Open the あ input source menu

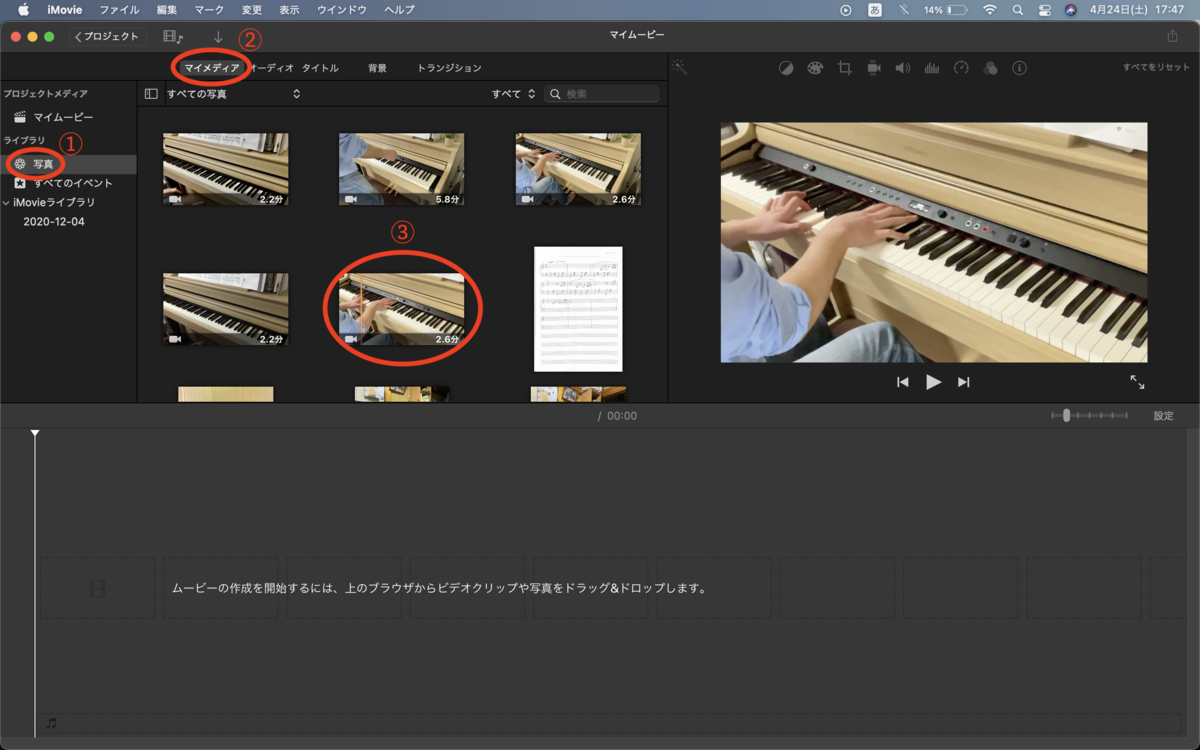click(875, 10)
